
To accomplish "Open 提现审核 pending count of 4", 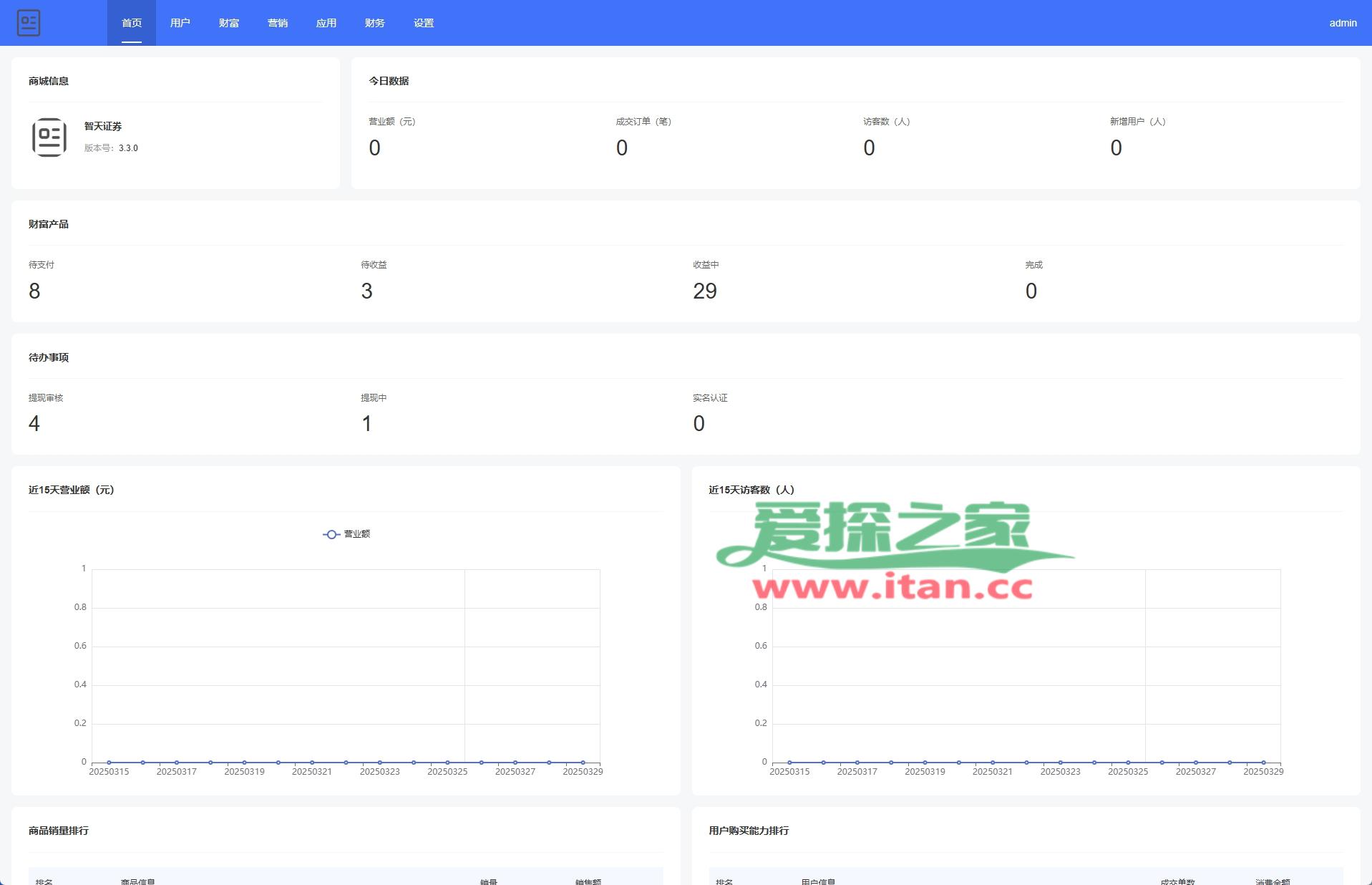I will (34, 424).
